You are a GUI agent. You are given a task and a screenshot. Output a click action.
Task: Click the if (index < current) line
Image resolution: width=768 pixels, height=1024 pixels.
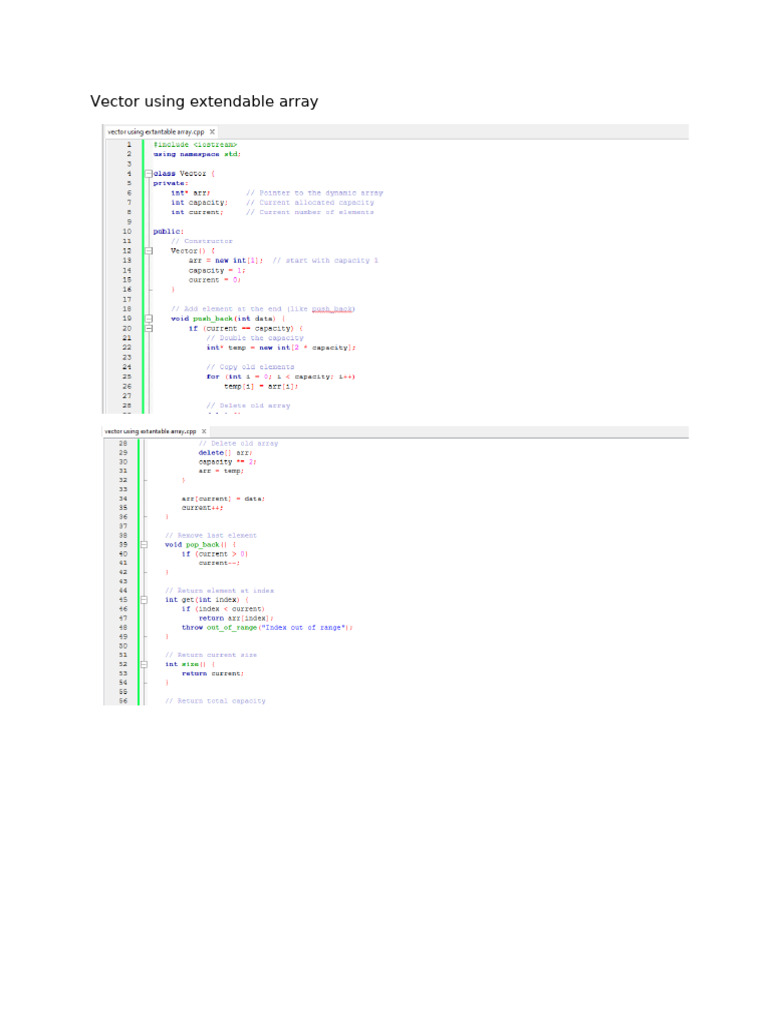click(x=223, y=609)
